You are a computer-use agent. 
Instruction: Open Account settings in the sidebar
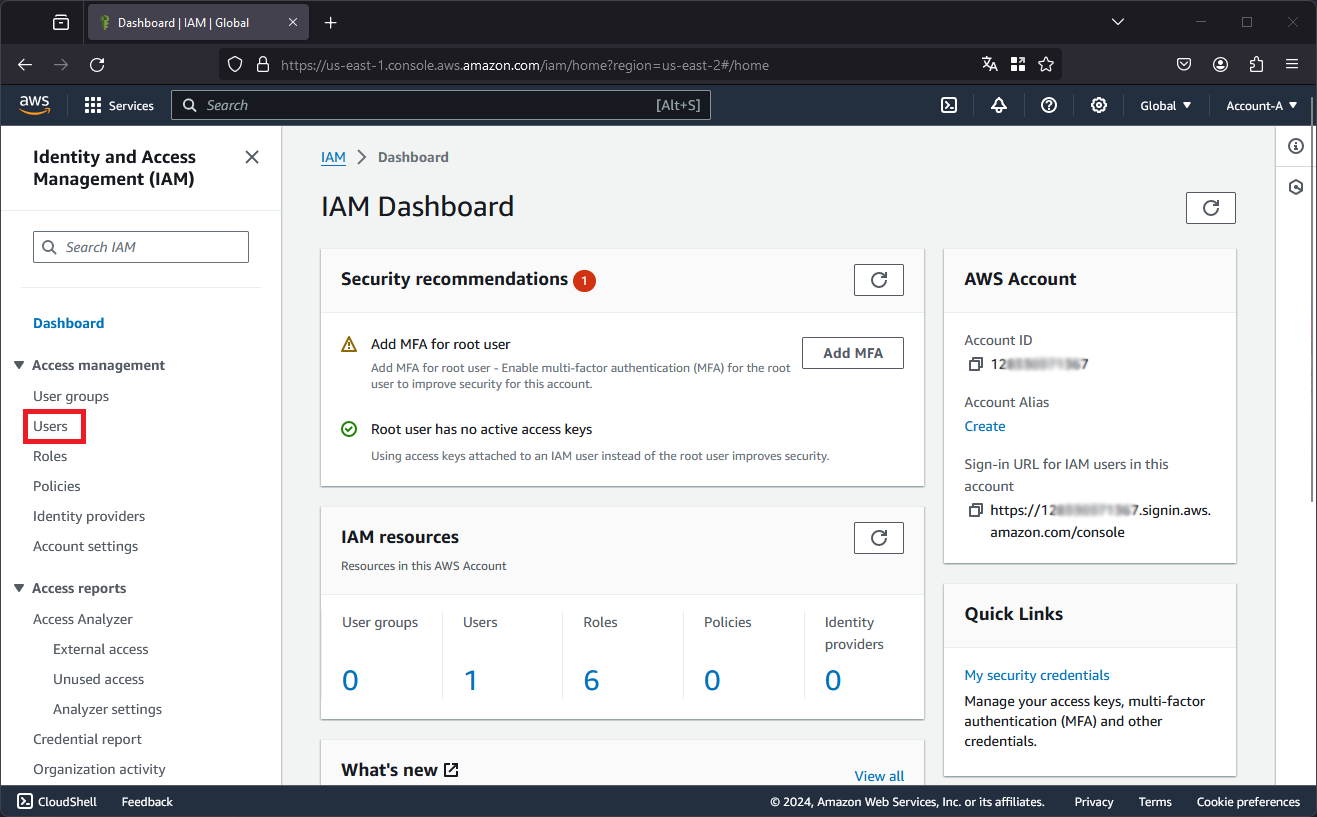click(85, 546)
